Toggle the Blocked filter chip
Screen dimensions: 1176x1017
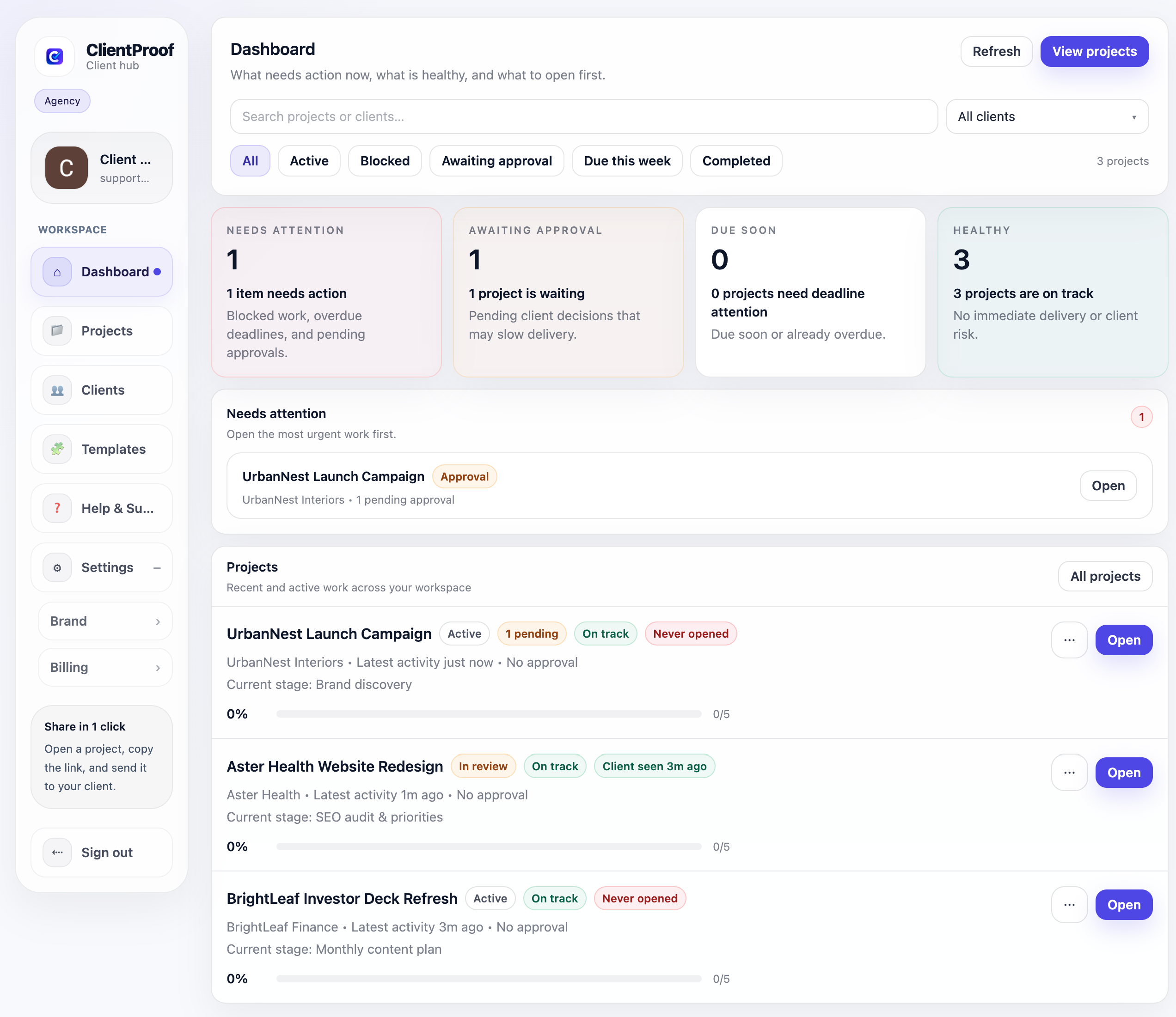(385, 161)
